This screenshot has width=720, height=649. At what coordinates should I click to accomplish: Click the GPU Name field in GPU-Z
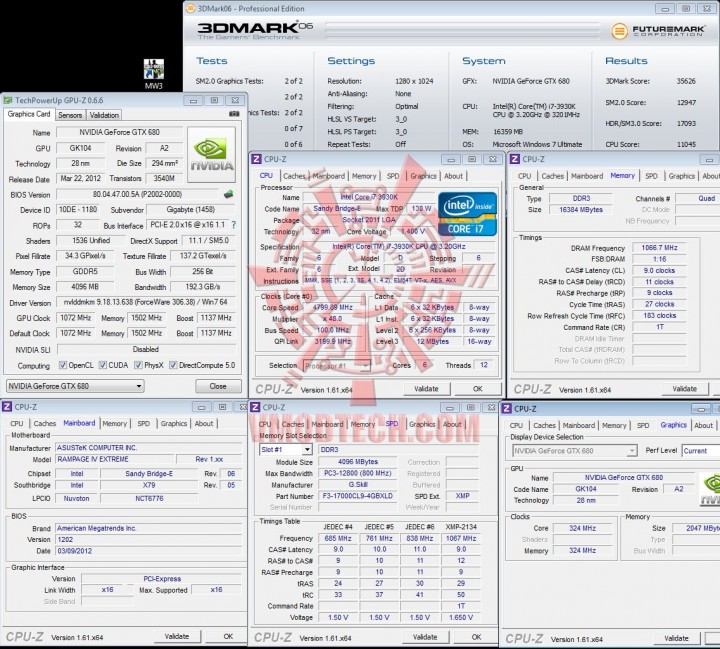coord(119,132)
